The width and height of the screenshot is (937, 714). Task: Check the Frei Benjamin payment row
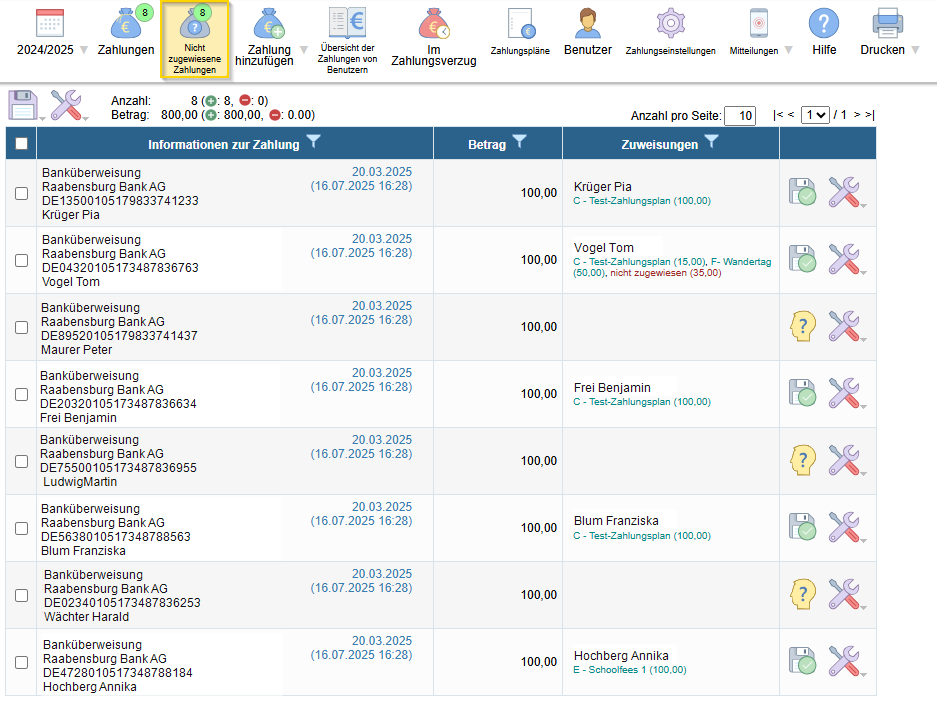[22, 394]
